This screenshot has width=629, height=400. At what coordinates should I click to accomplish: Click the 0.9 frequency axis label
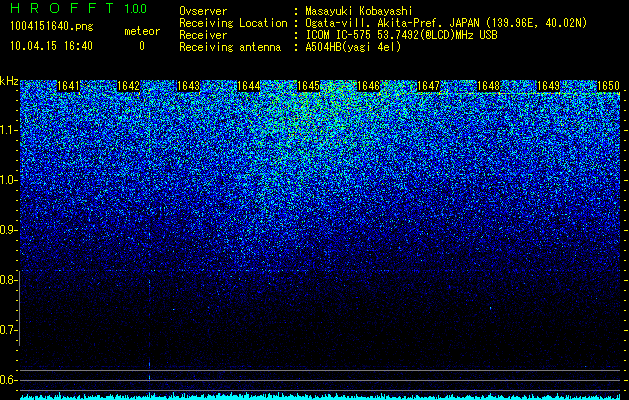(8, 230)
